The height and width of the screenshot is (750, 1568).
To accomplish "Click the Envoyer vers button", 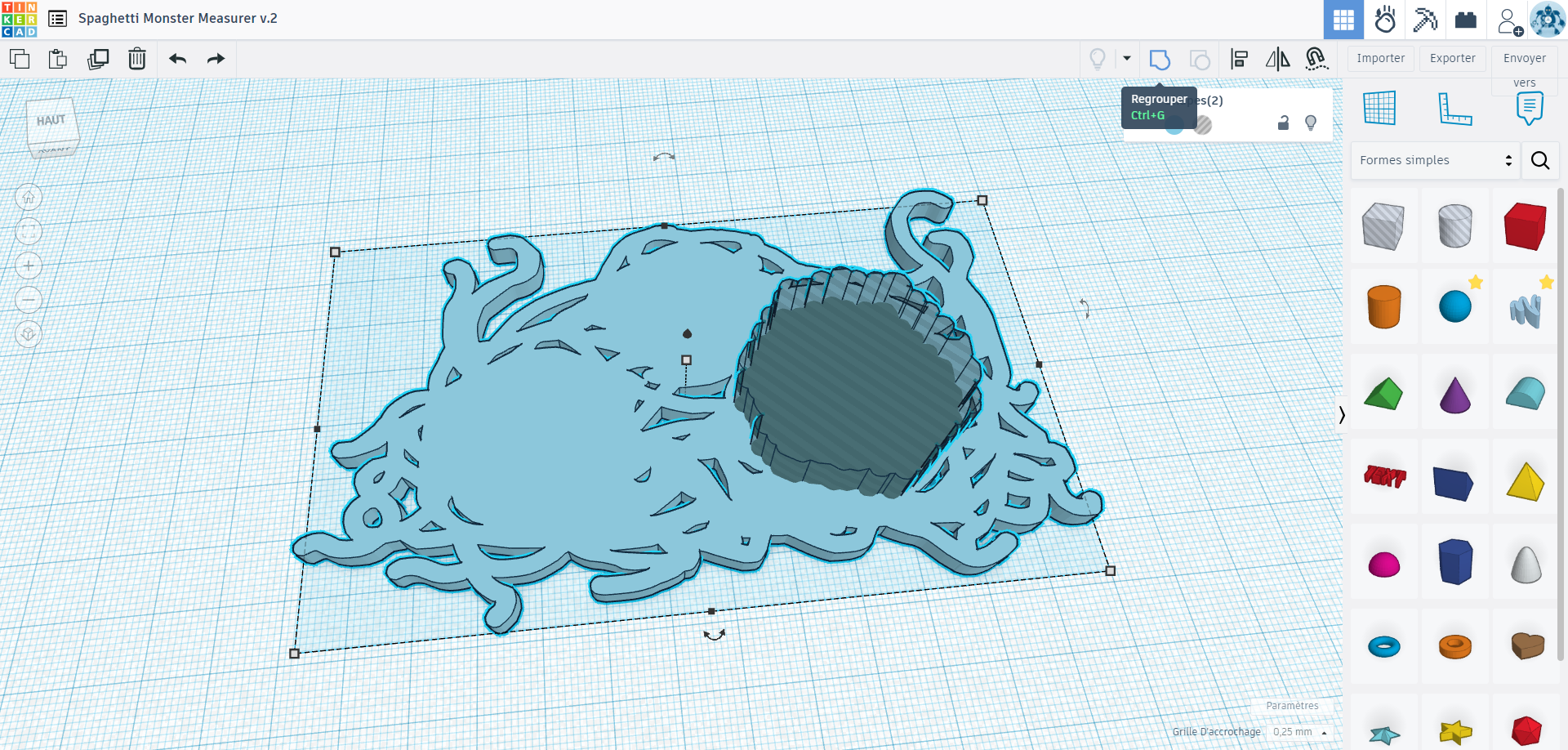I will coord(1525,69).
